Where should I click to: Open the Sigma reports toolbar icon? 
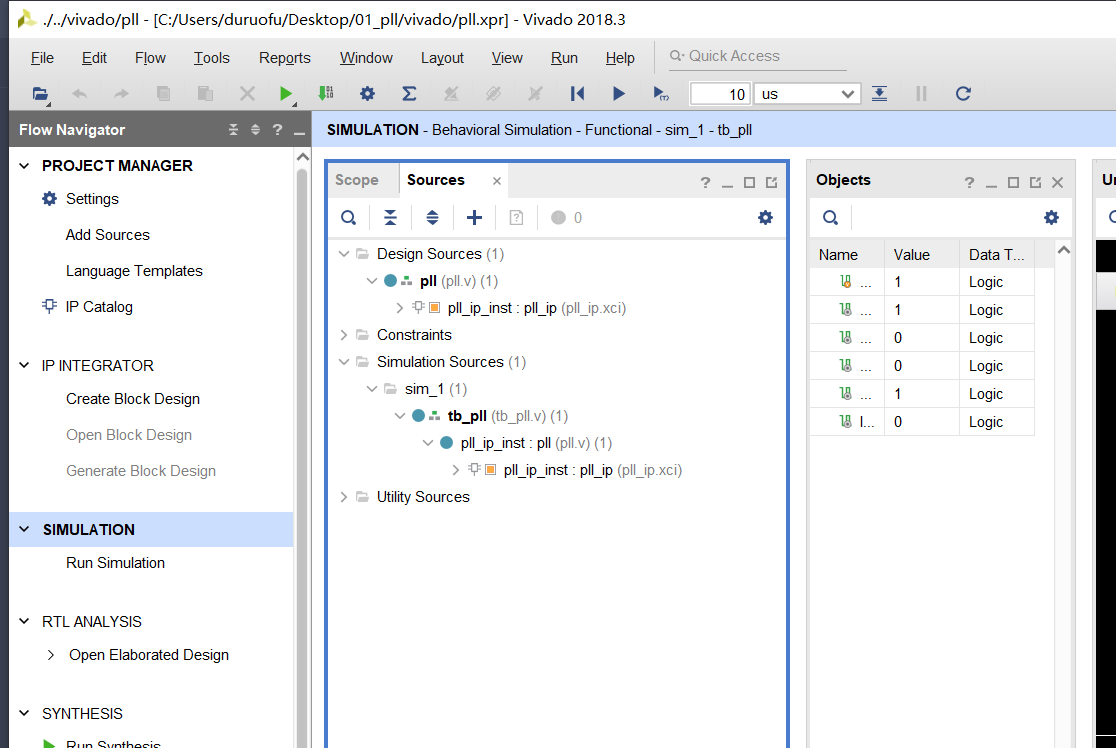pyautogui.click(x=409, y=94)
